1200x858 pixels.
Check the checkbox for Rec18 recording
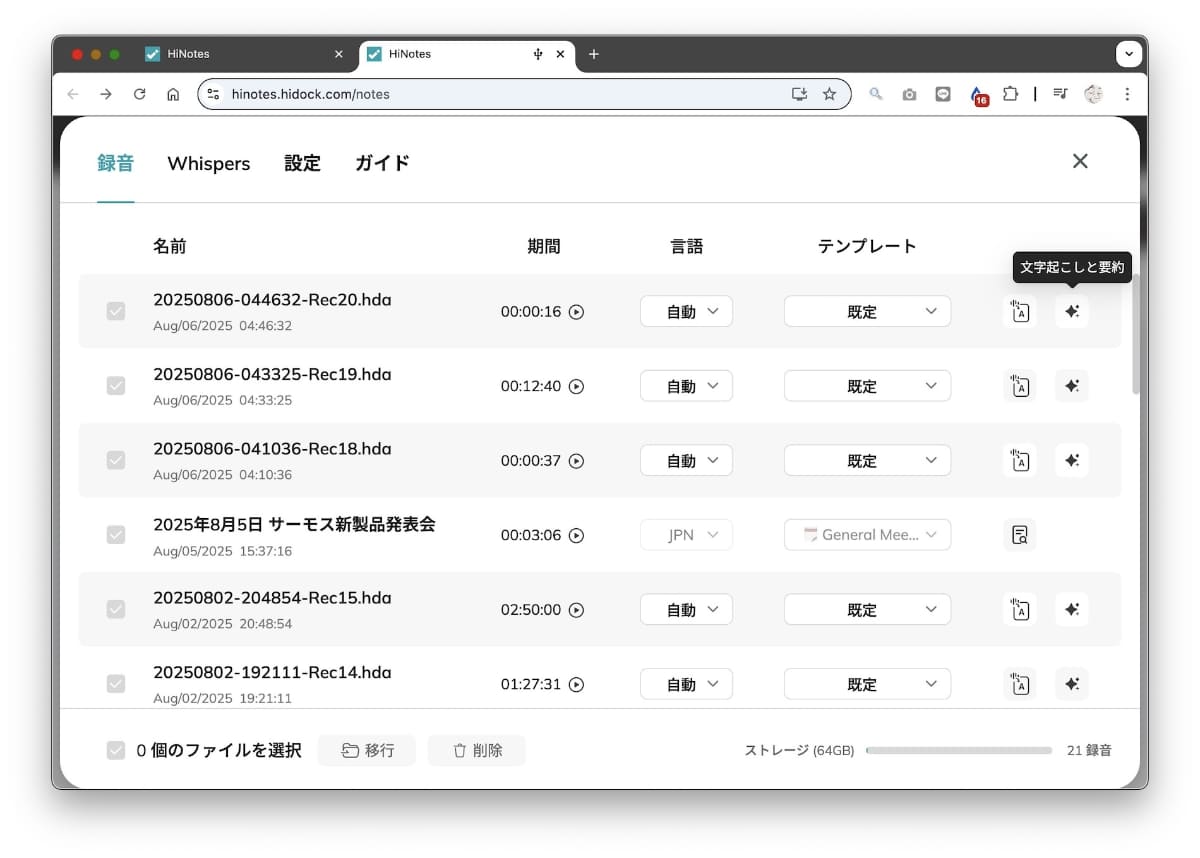click(115, 460)
